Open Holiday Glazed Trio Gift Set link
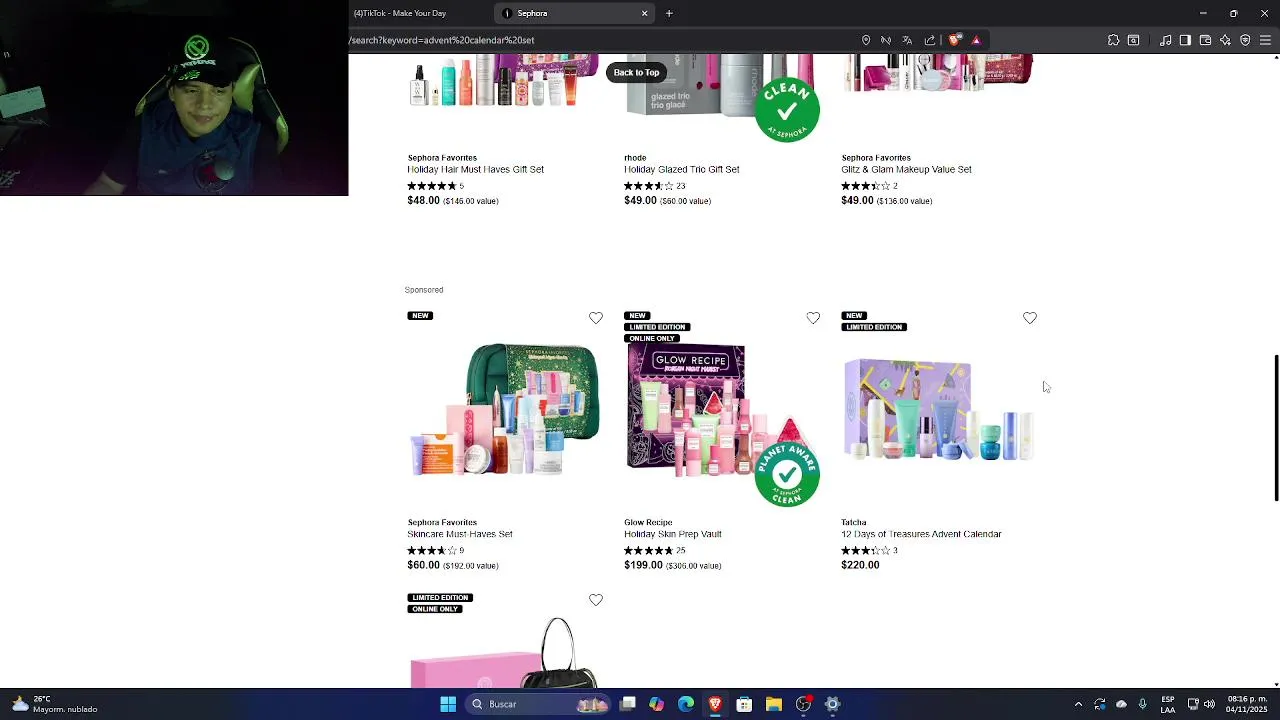1280x720 pixels. [682, 169]
